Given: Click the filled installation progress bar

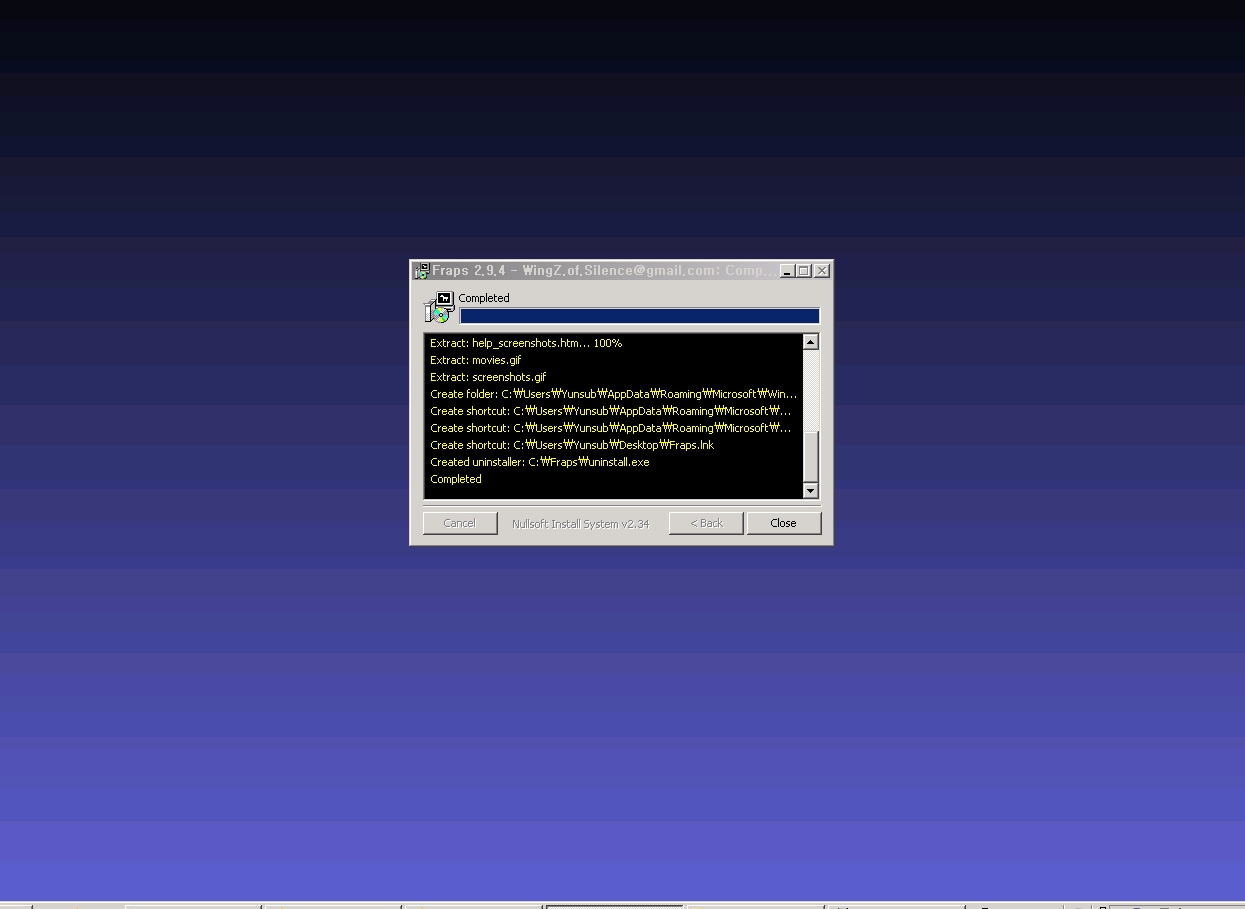Looking at the screenshot, I should [640, 316].
